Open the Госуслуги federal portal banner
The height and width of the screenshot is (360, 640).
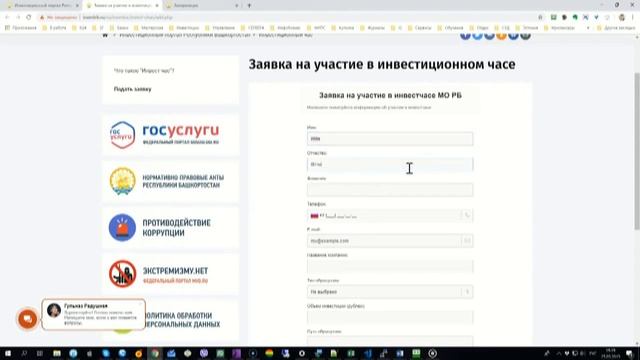coord(171,135)
